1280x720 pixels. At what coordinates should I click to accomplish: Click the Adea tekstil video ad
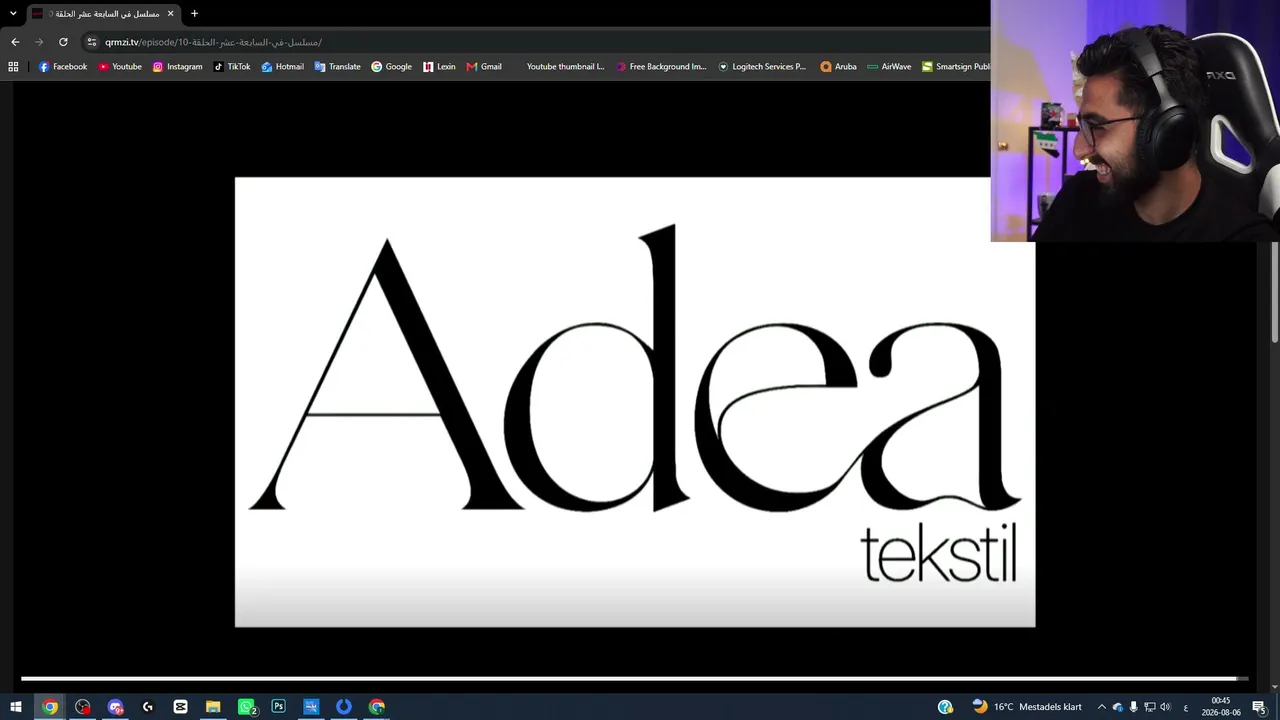pyautogui.click(x=635, y=402)
